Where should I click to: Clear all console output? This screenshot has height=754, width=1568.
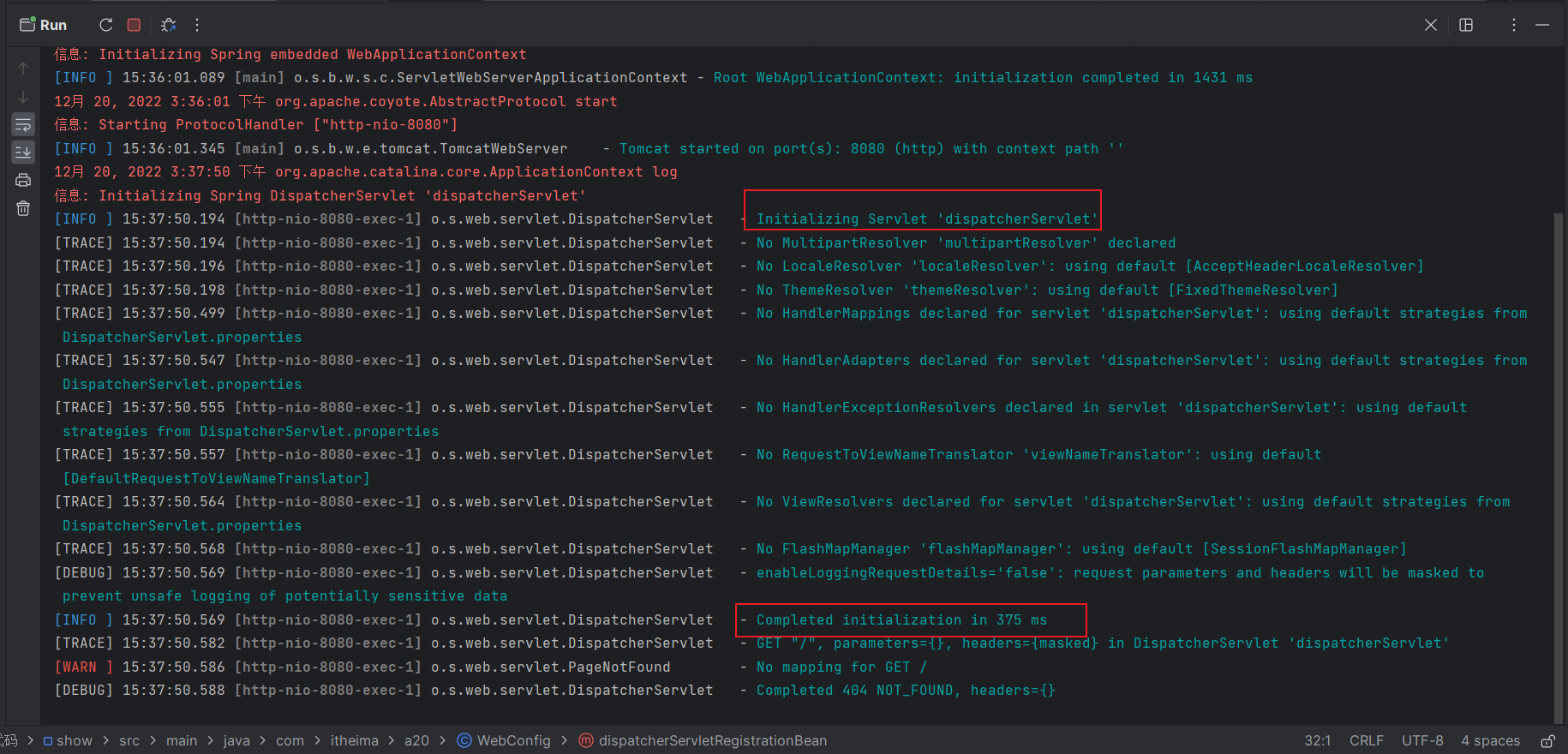point(23,208)
